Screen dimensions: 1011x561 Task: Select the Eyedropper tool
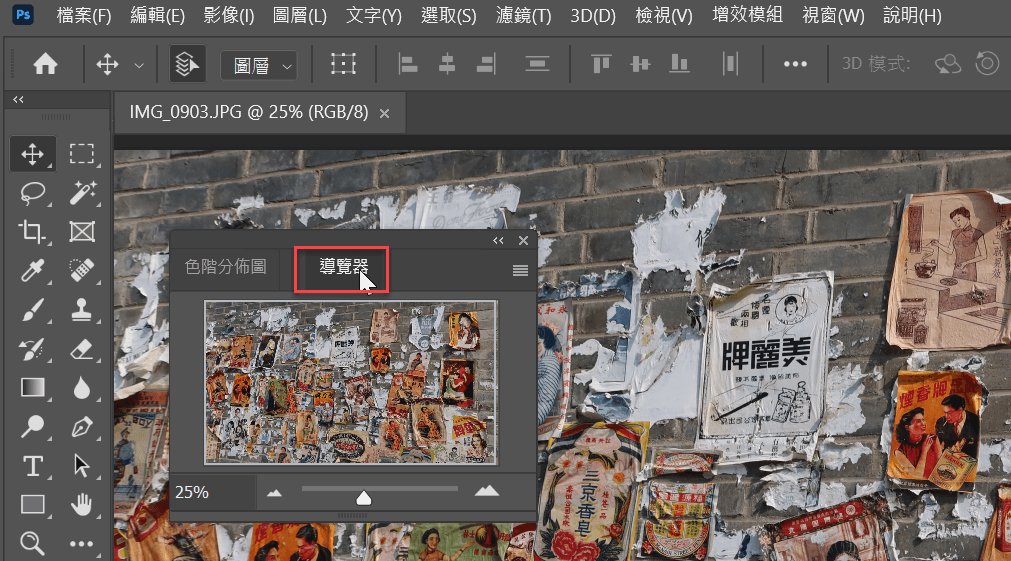(32, 271)
